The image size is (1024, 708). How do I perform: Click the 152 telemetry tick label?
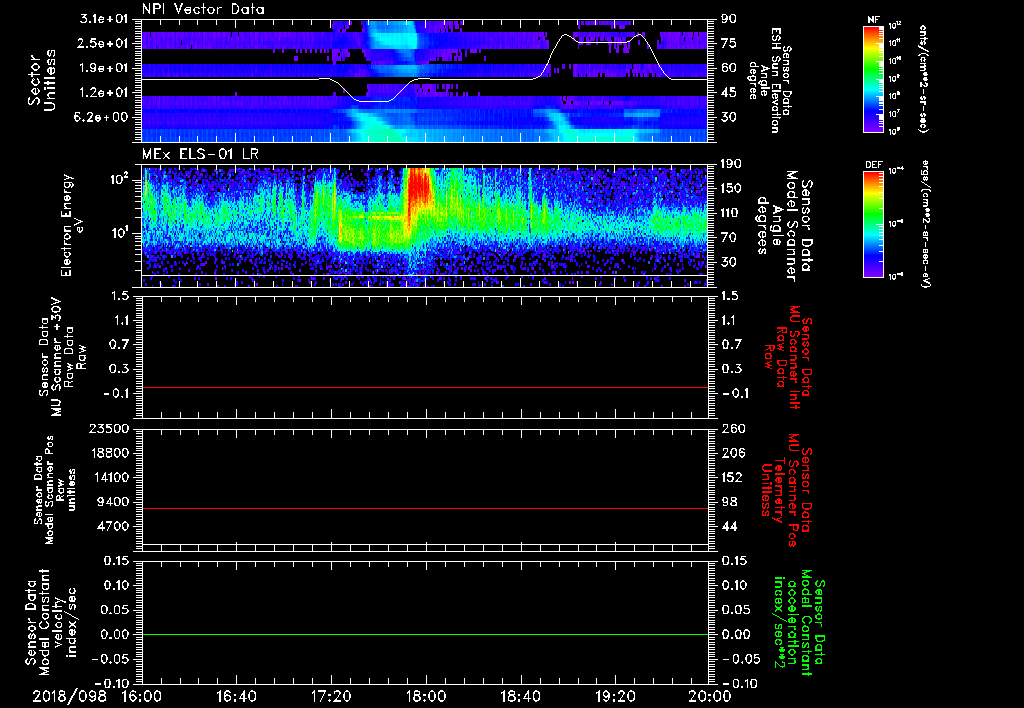point(731,477)
